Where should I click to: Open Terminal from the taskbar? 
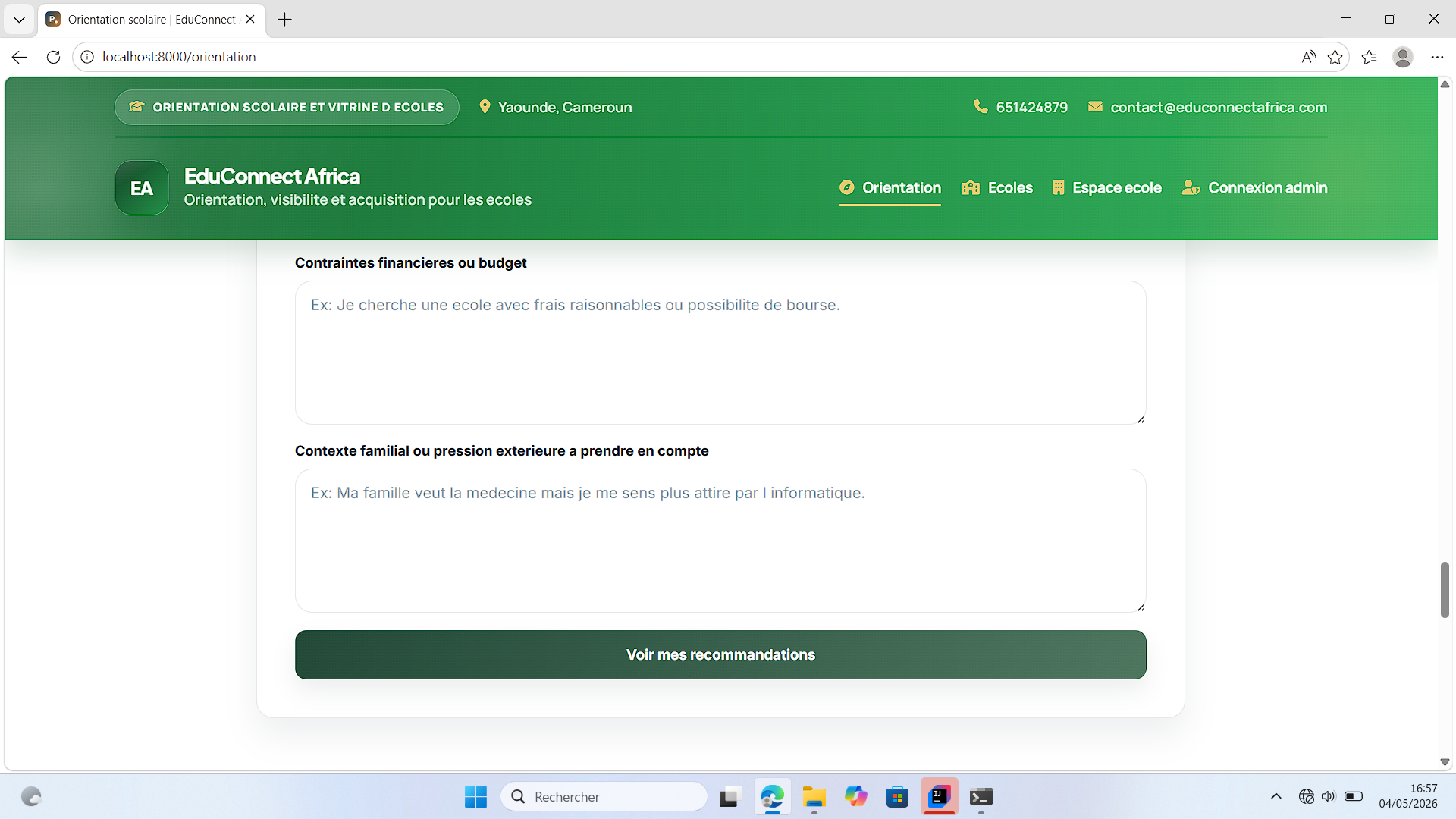pyautogui.click(x=981, y=796)
